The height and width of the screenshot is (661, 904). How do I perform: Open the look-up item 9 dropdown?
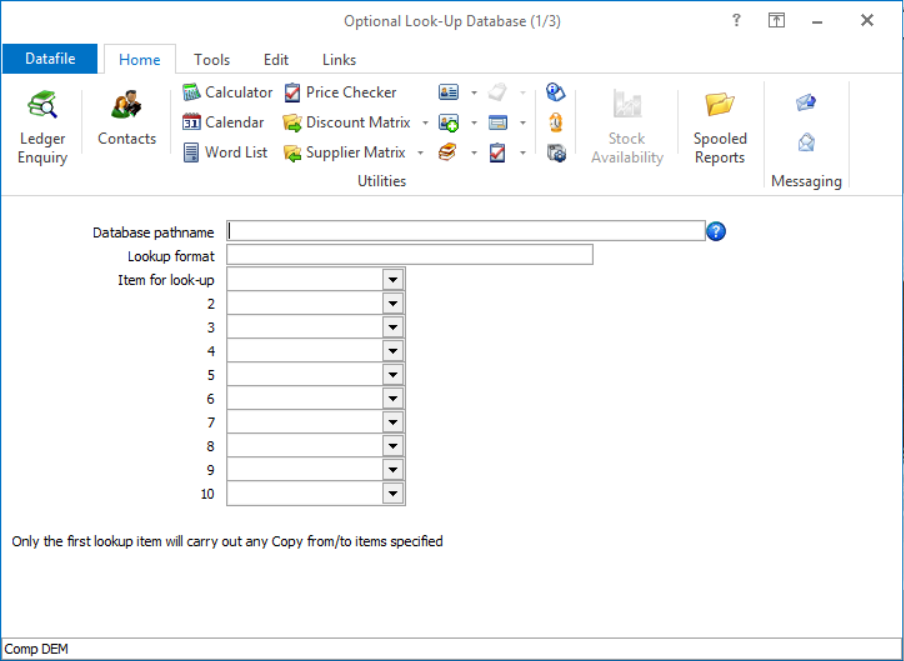pyautogui.click(x=393, y=470)
